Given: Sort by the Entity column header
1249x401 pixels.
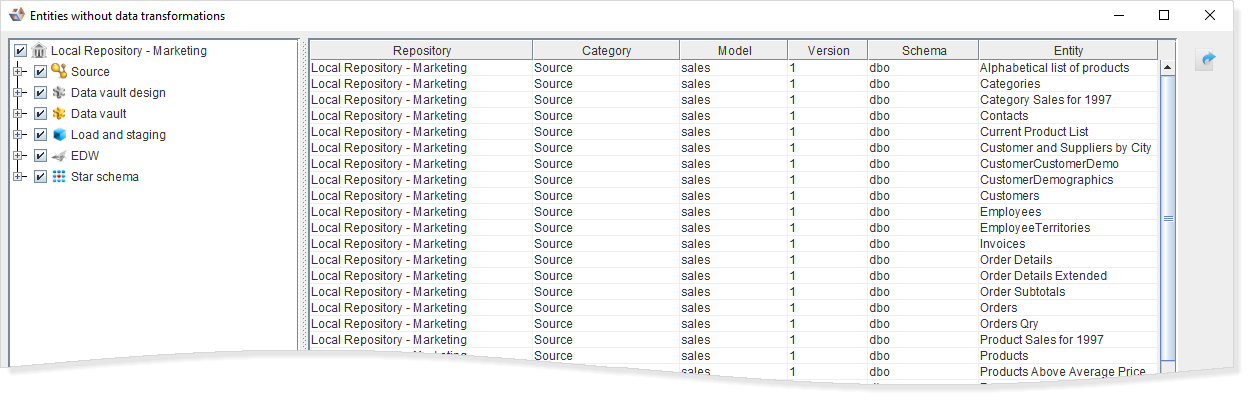Looking at the screenshot, I should click(x=1067, y=51).
